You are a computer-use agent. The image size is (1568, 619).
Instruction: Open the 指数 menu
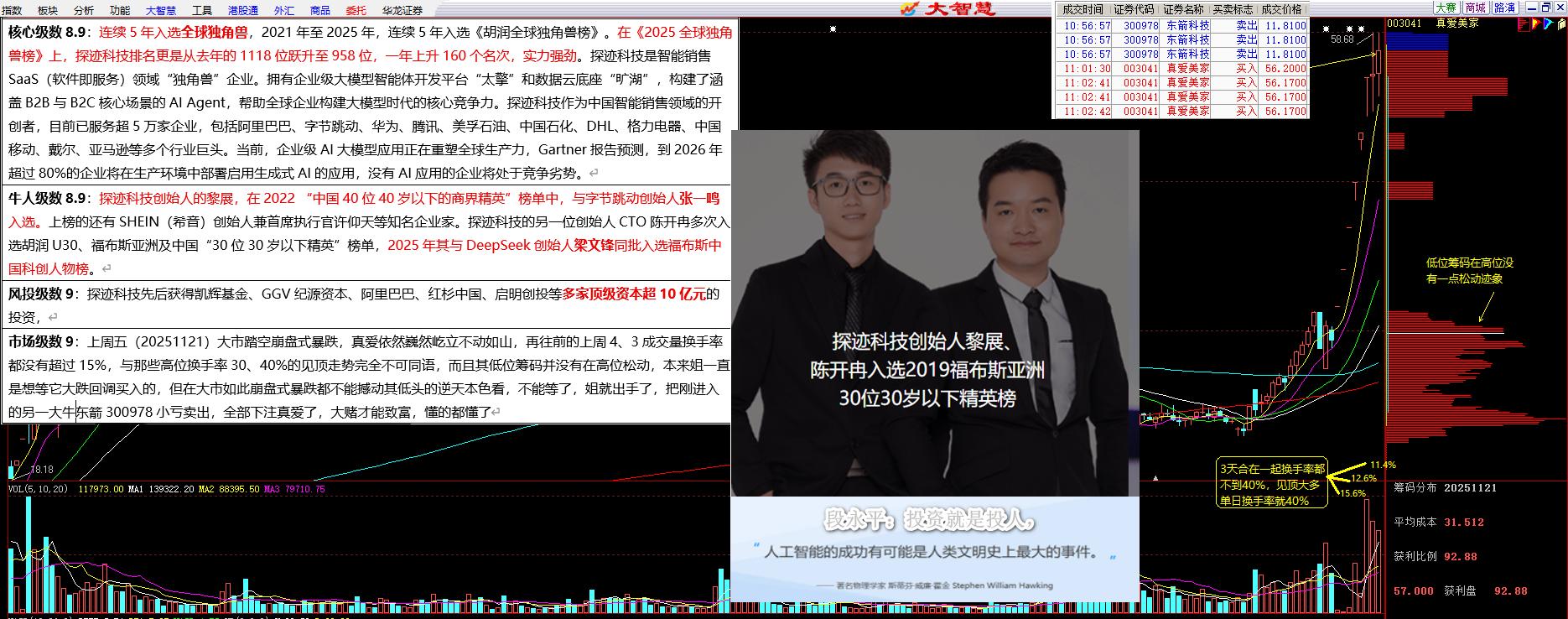click(x=13, y=10)
